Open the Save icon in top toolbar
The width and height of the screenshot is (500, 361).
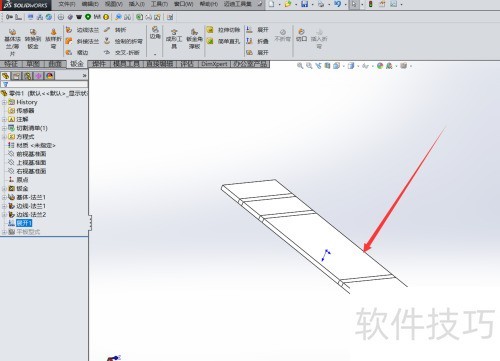[x=304, y=4]
